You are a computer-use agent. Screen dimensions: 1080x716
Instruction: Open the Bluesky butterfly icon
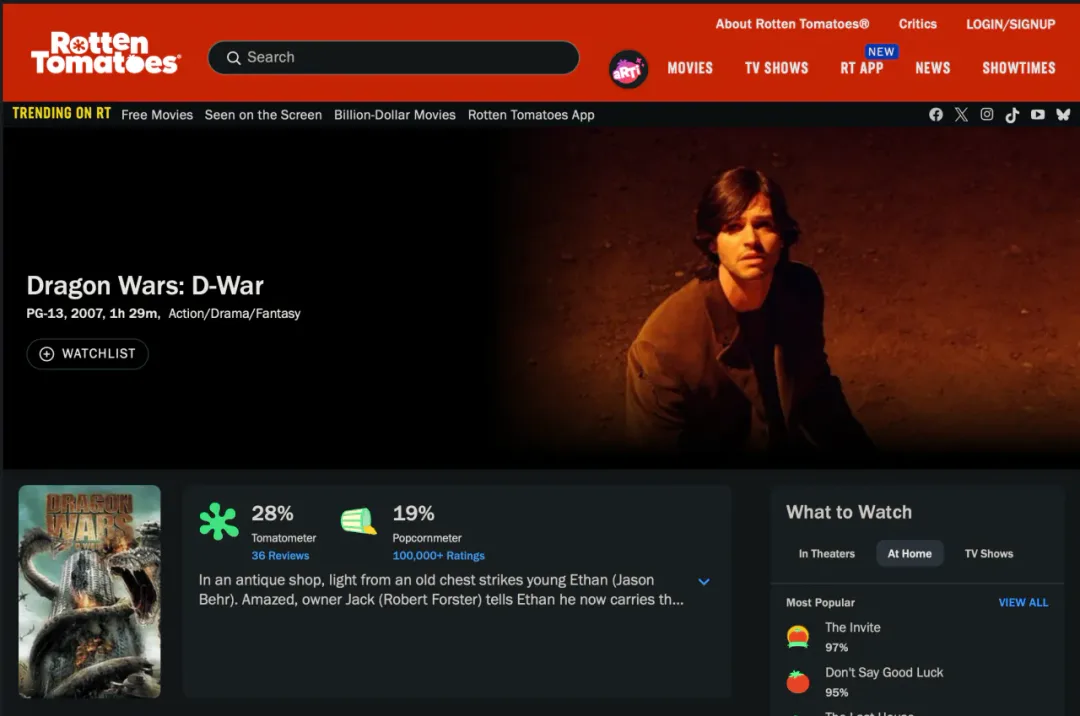click(x=1063, y=114)
